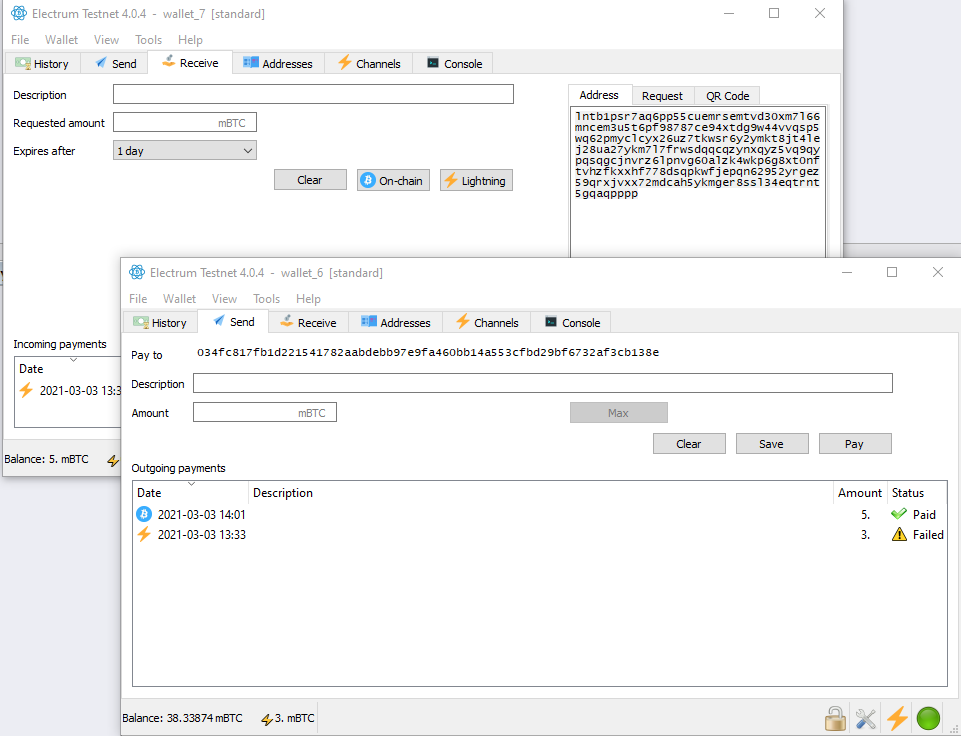This screenshot has height=736, width=961.
Task: Select Address tab in wallet_7 receive panel
Action: click(x=599, y=95)
